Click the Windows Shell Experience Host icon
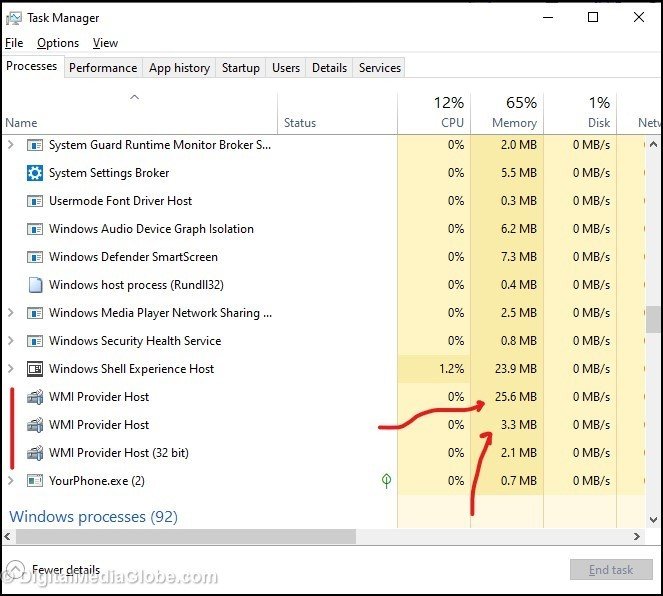This screenshot has width=663, height=596. pos(35,369)
